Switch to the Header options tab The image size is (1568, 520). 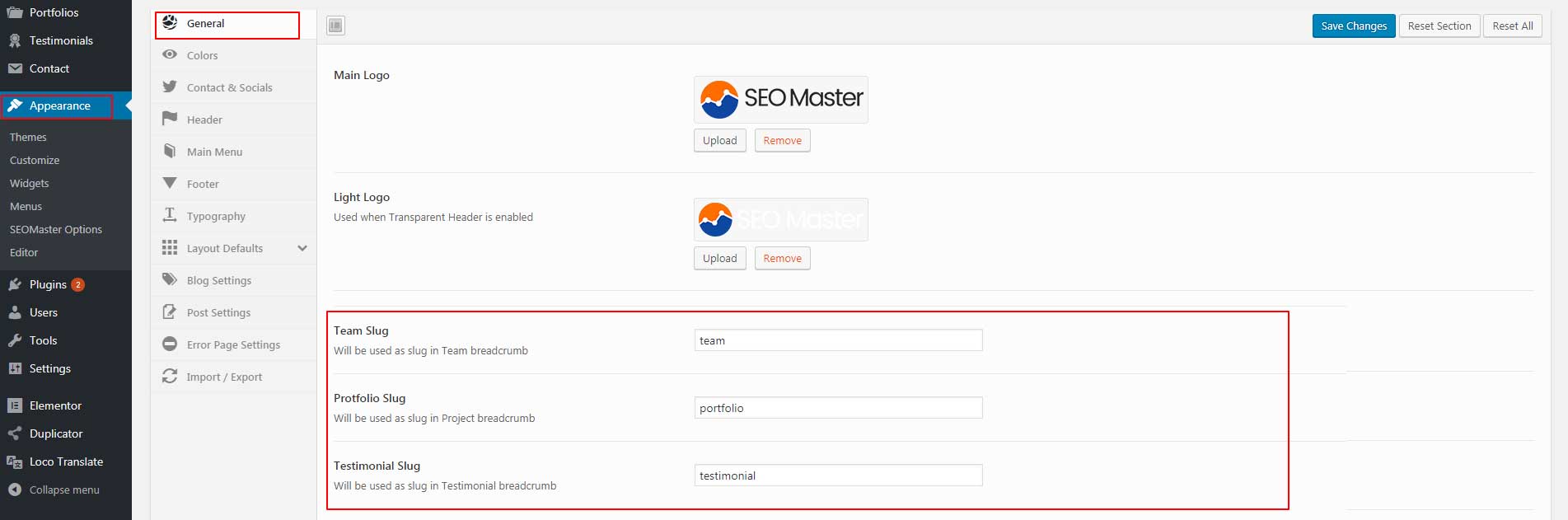click(234, 119)
